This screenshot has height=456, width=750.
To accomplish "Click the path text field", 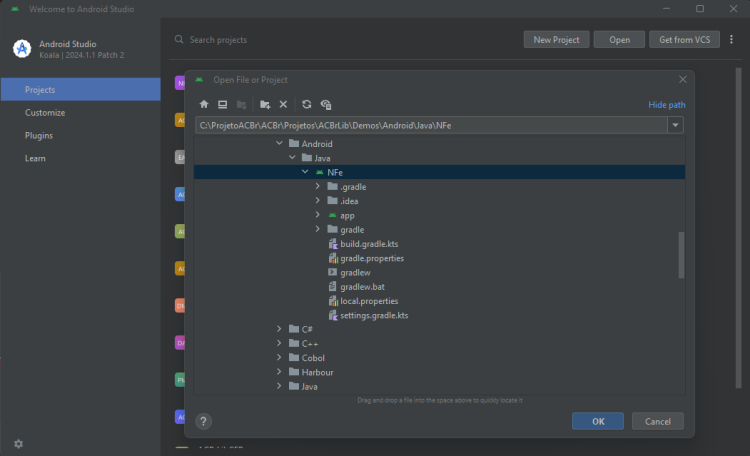I will [x=431, y=125].
